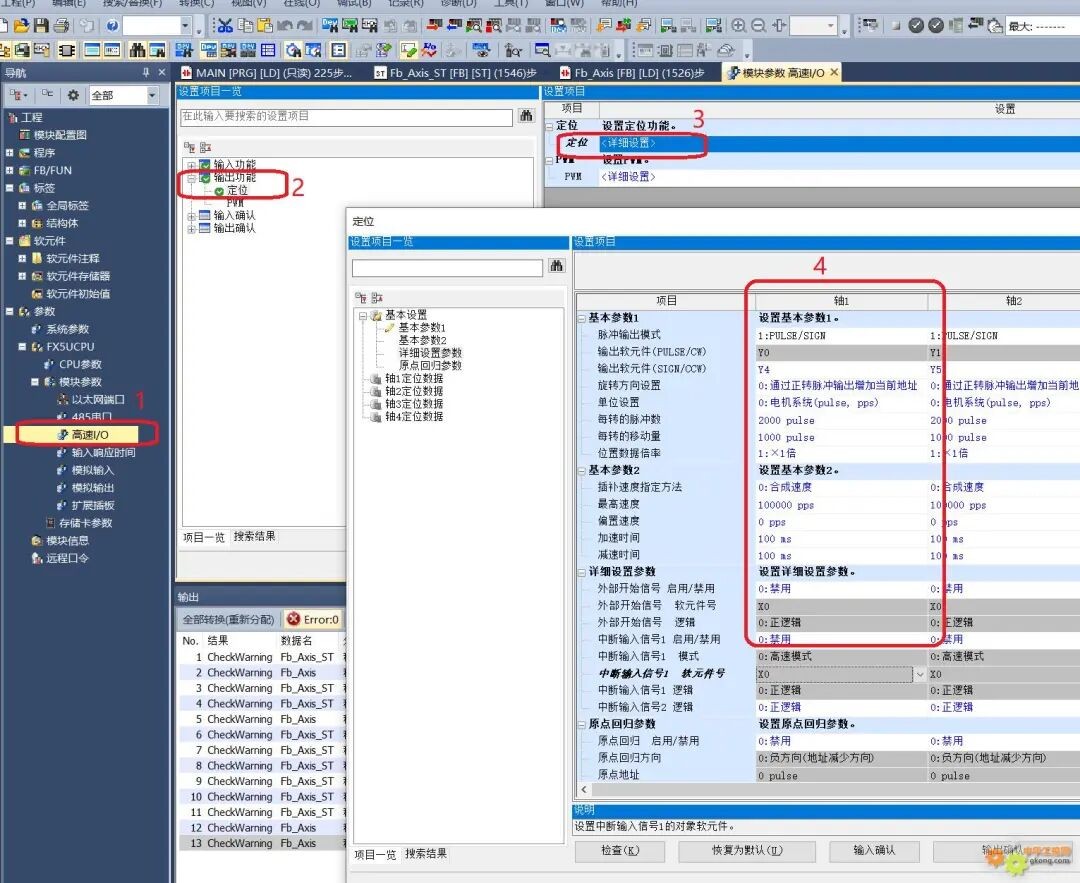This screenshot has width=1080, height=883.
Task: Click binoculars icon in 定位 dialog
Action: [x=557, y=267]
